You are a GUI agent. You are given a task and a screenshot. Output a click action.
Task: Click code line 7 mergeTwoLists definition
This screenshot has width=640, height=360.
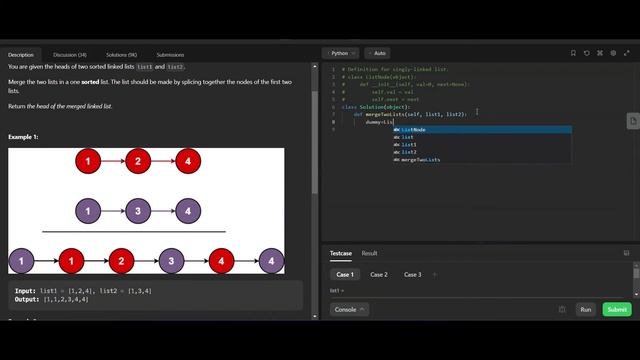point(410,114)
